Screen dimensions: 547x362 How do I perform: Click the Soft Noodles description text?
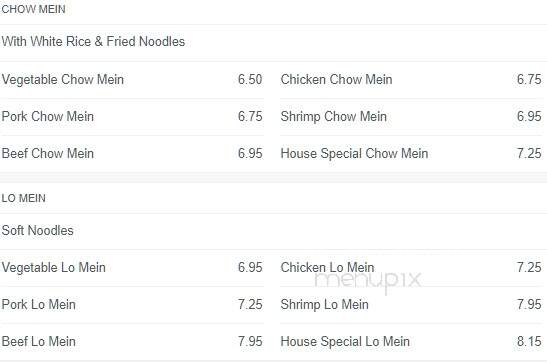point(38,231)
